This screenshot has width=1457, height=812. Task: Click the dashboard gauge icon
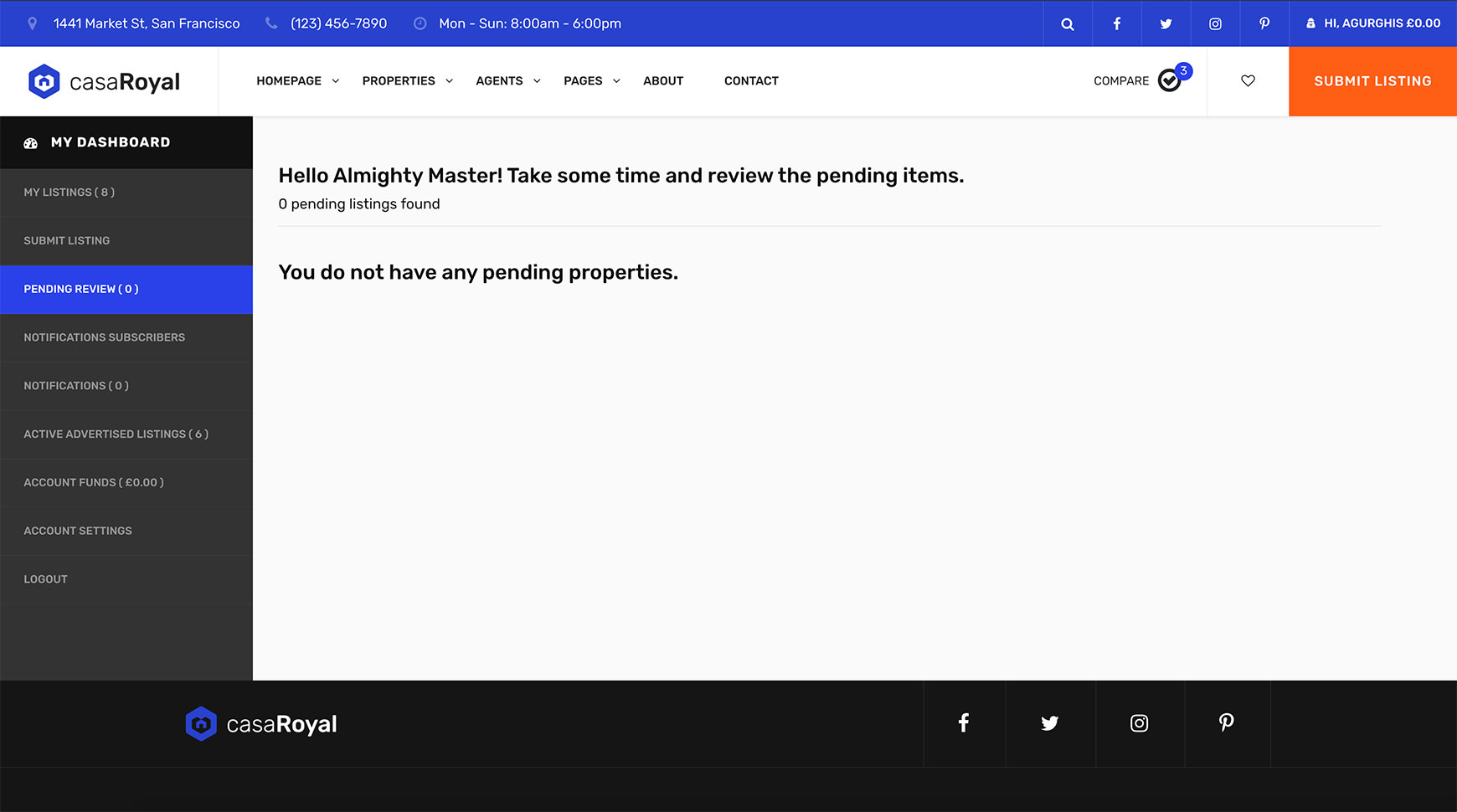coord(31,143)
